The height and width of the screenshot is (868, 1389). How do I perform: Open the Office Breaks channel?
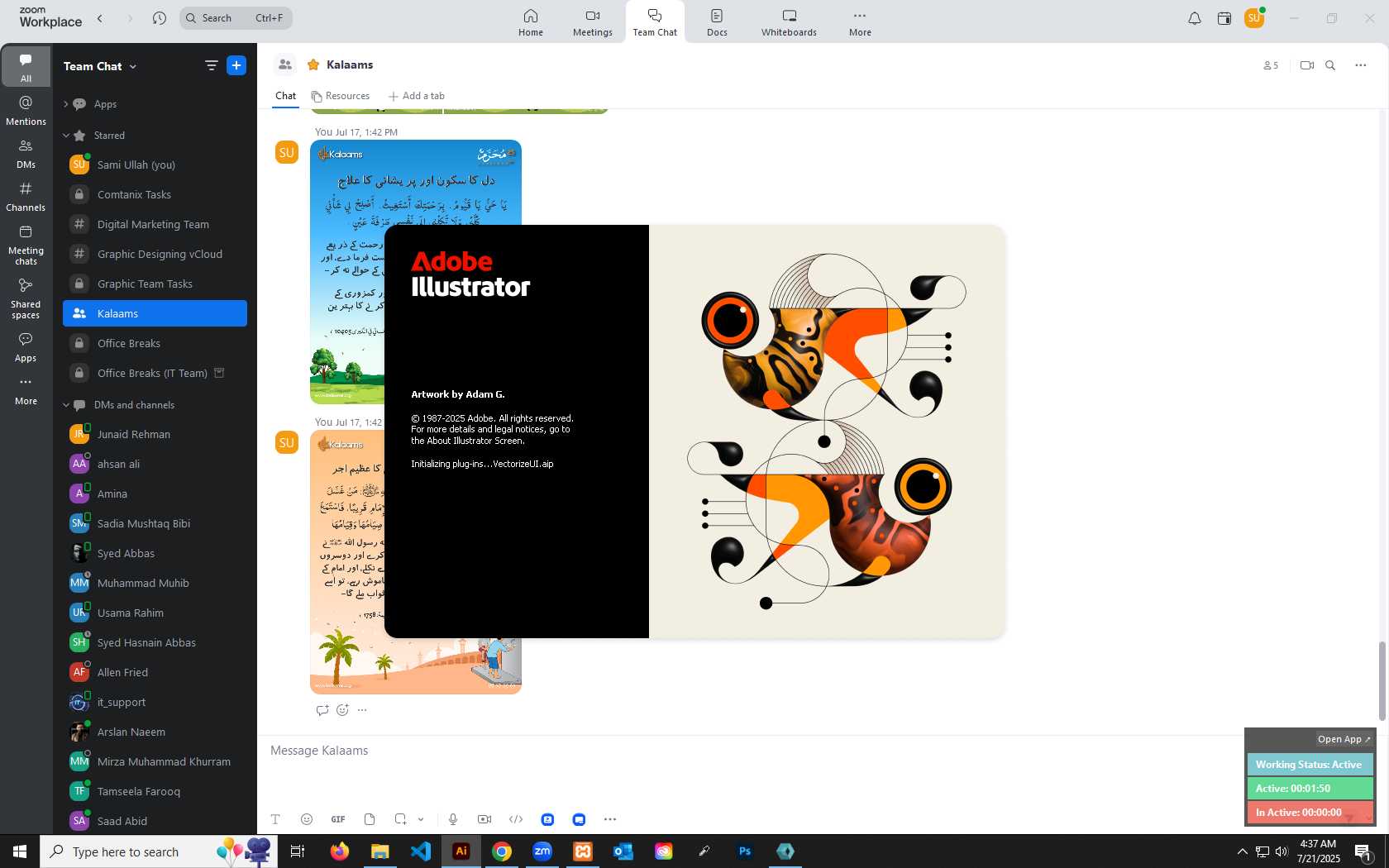[155, 343]
